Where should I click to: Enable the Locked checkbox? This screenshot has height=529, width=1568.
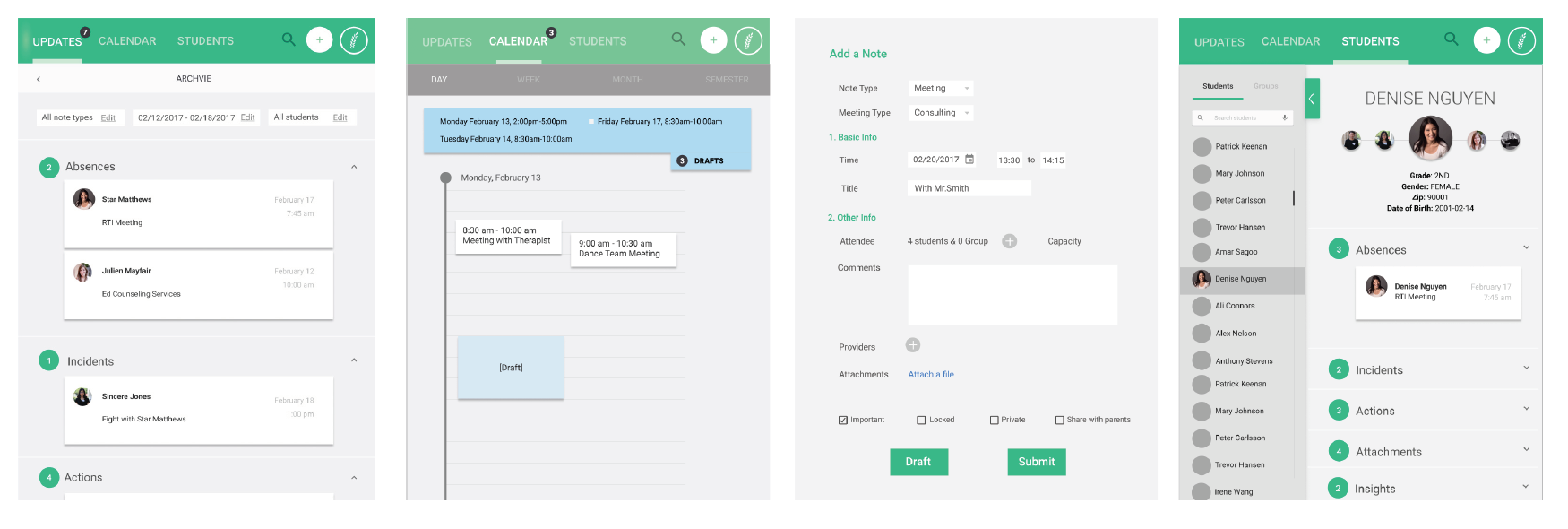coord(921,420)
